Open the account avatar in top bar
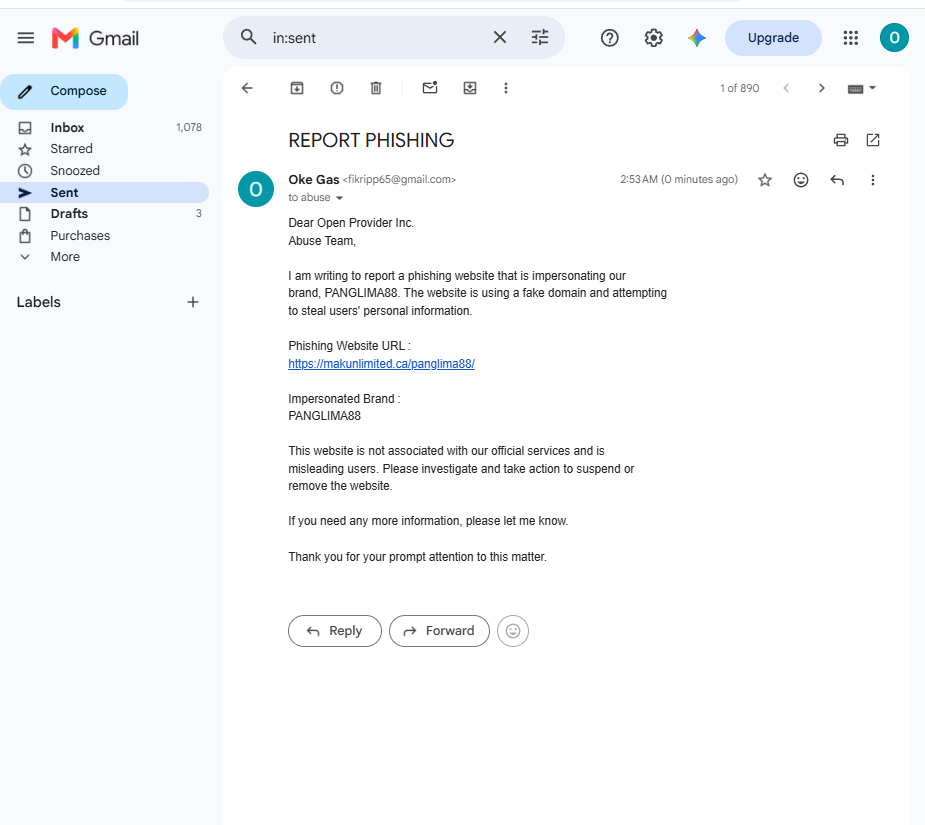 (894, 38)
